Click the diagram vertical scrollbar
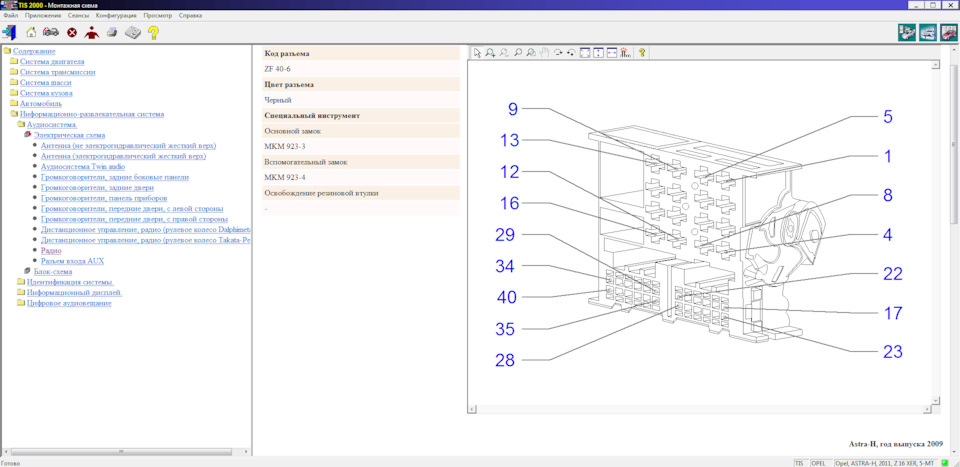 pyautogui.click(x=936, y=232)
